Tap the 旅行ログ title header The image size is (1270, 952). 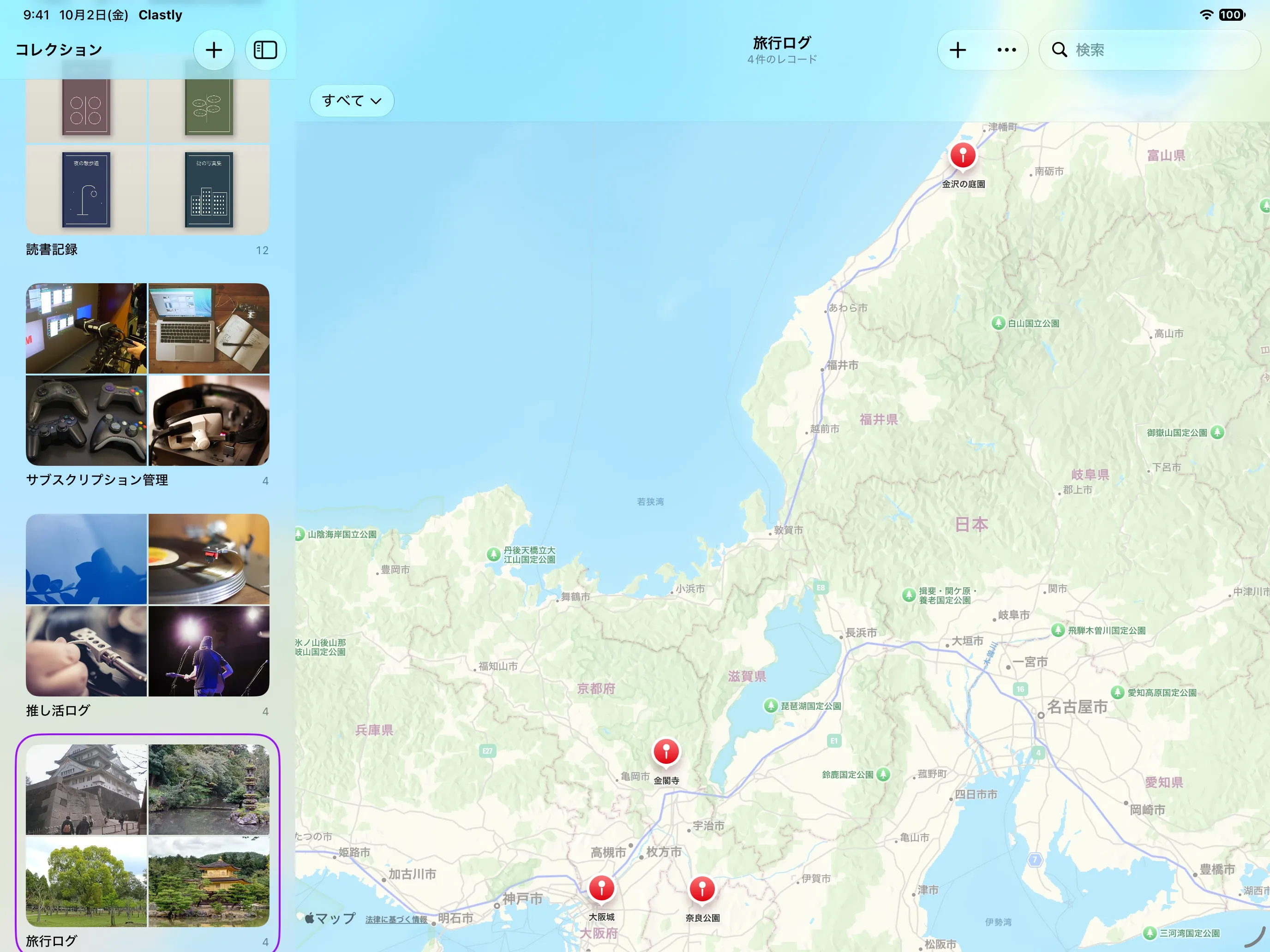782,43
